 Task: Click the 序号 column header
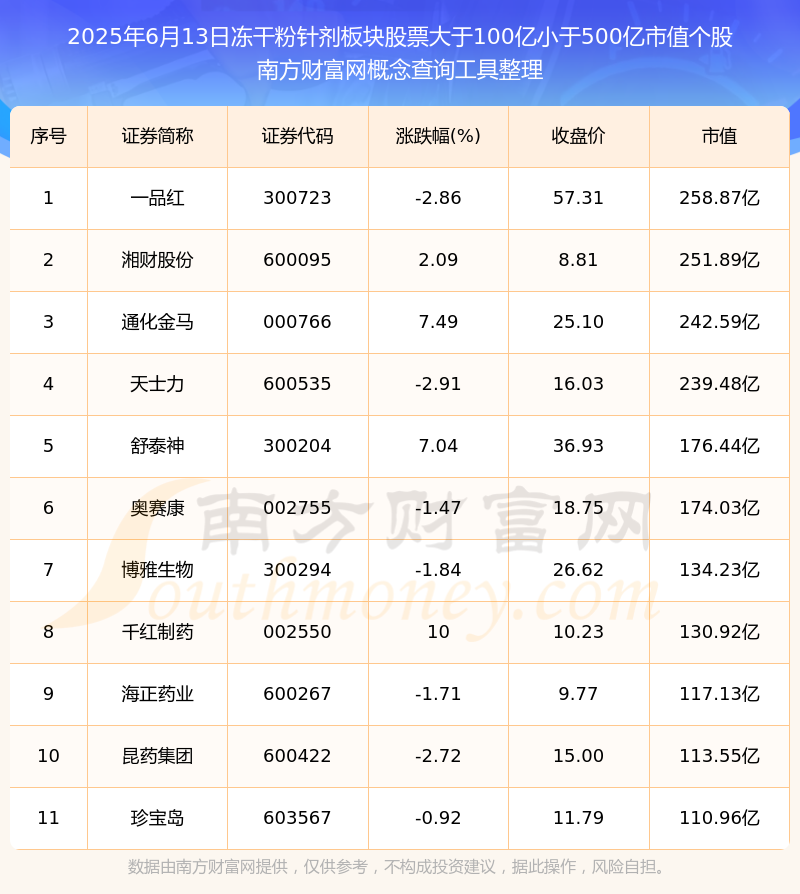coord(48,136)
